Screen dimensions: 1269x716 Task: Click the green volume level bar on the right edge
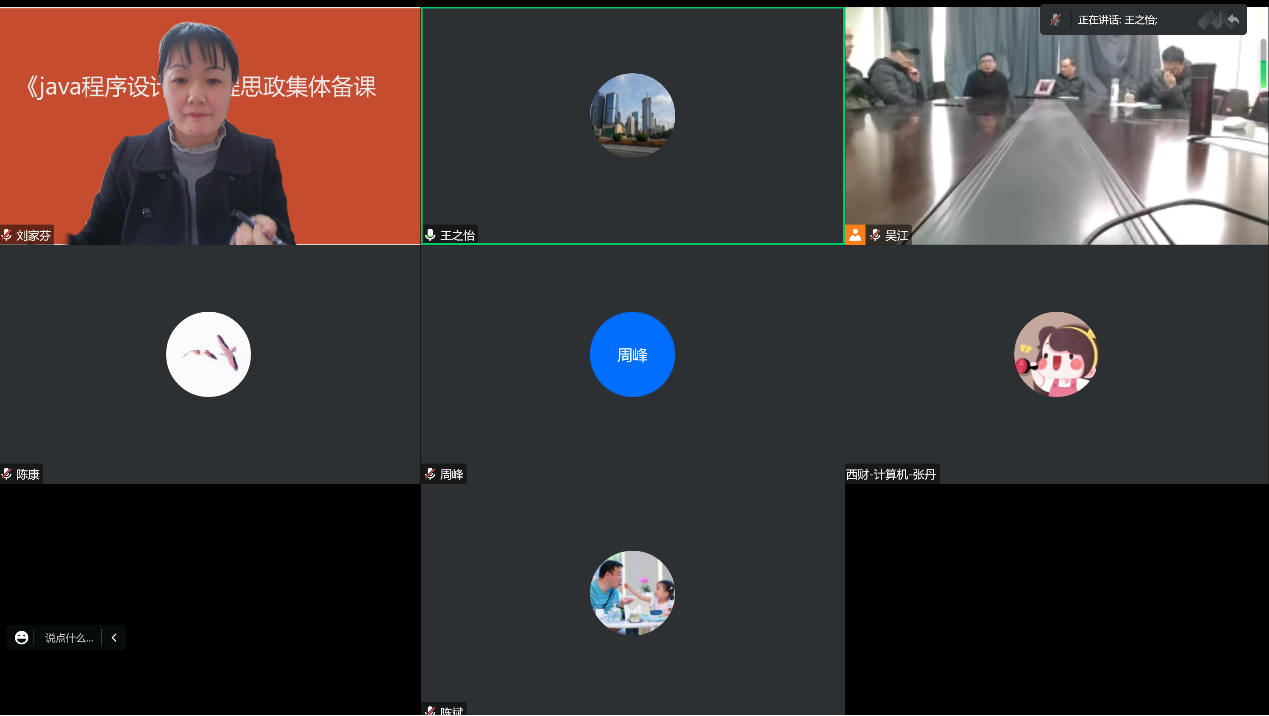(x=1262, y=75)
